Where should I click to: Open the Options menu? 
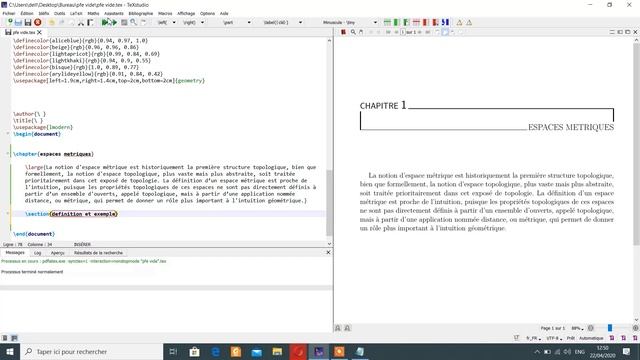point(207,13)
